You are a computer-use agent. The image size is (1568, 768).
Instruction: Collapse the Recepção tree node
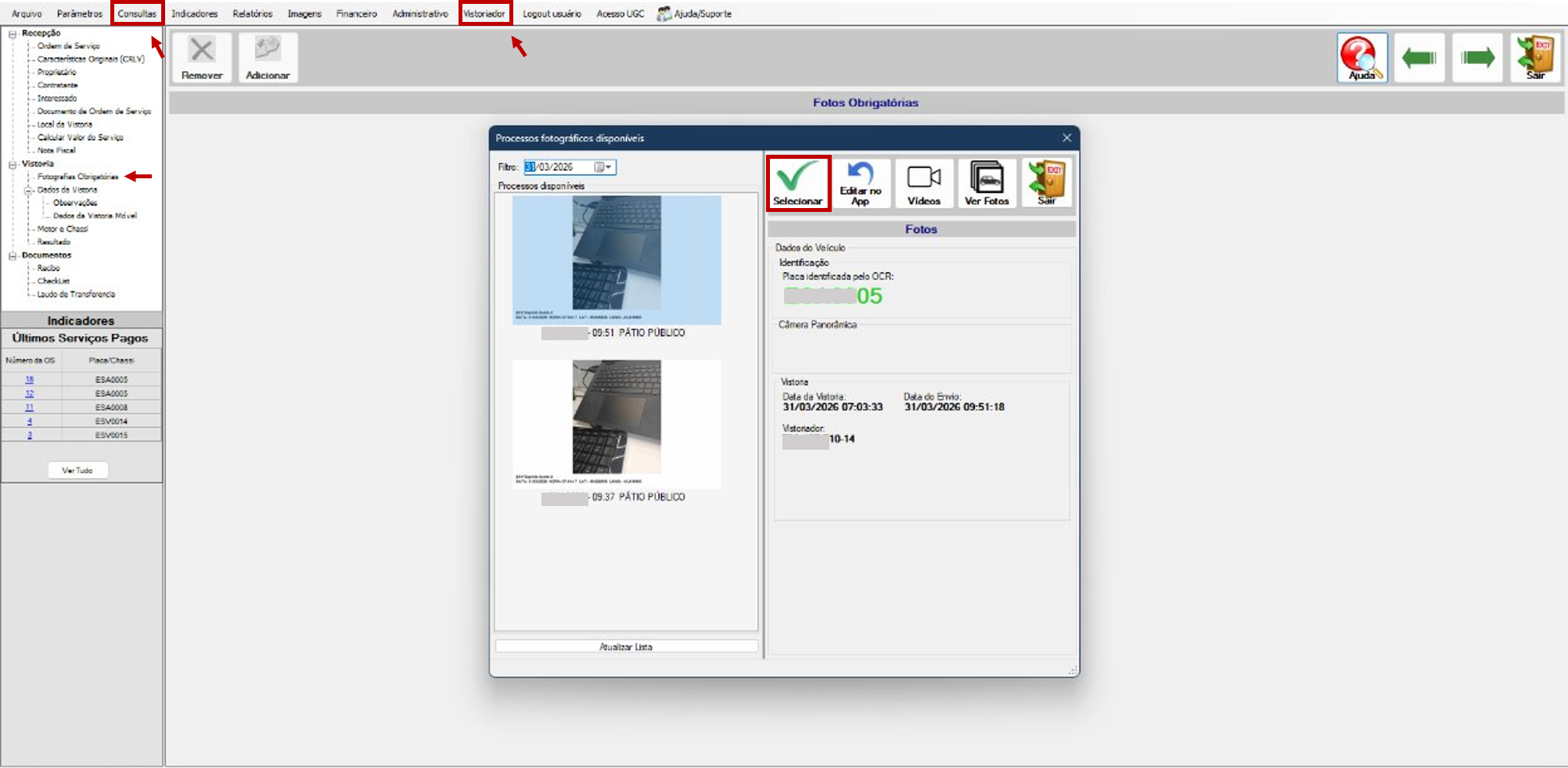click(13, 34)
